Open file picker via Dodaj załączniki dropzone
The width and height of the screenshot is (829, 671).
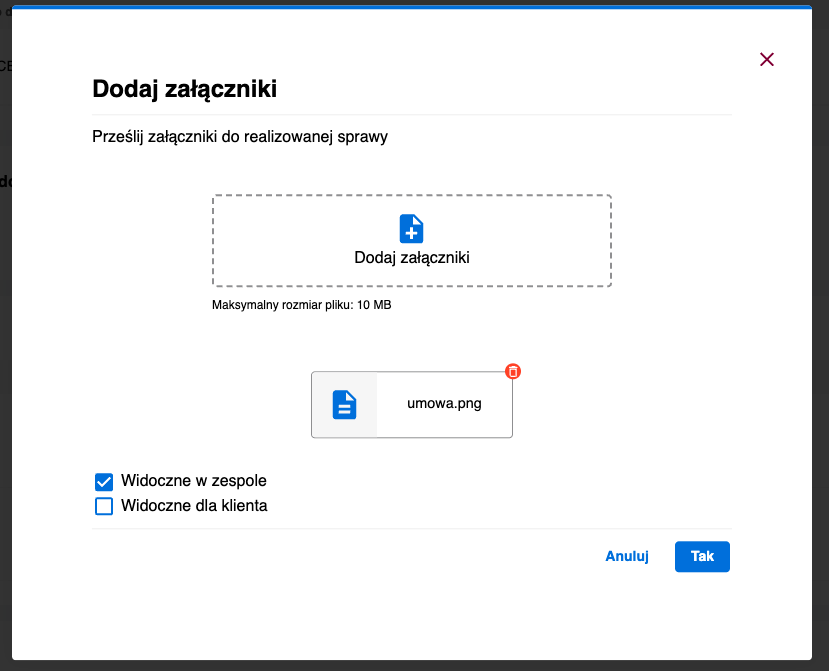(x=411, y=240)
